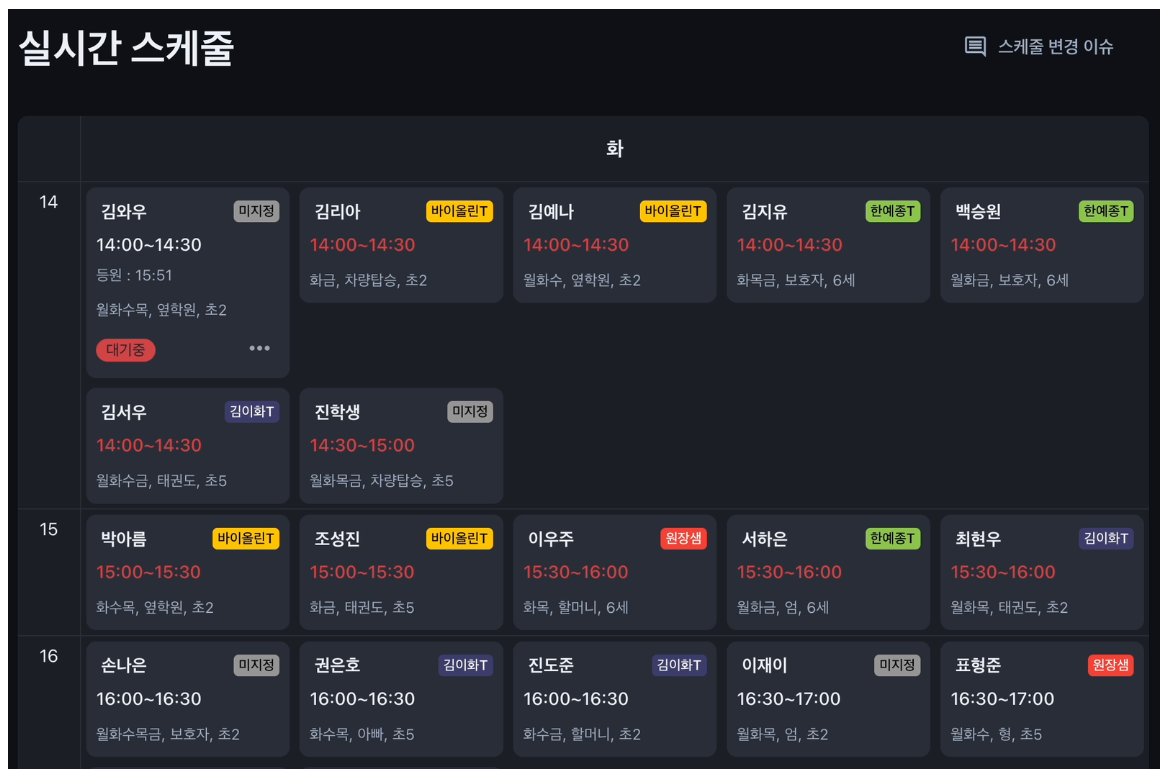Click the 김이화T tag on 김서우 card
Viewport: 1174px width, 784px height.
point(252,412)
